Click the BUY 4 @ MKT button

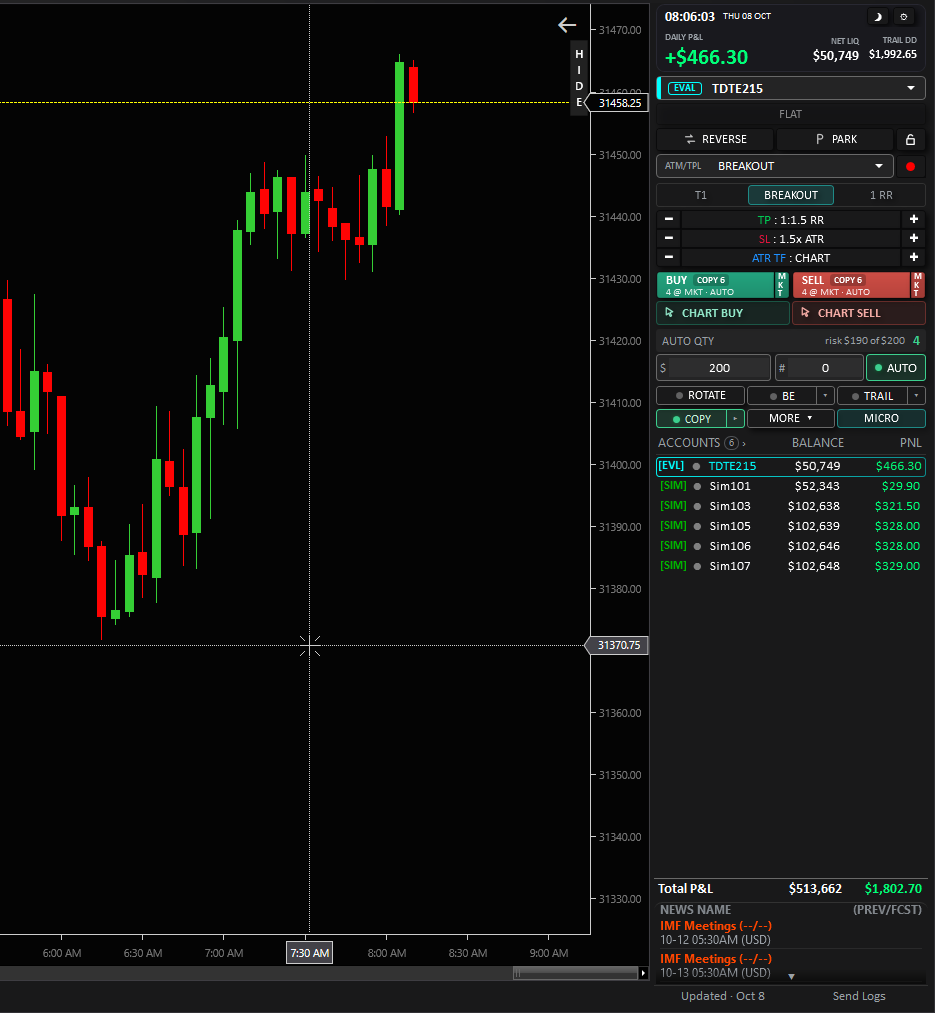[x=715, y=285]
